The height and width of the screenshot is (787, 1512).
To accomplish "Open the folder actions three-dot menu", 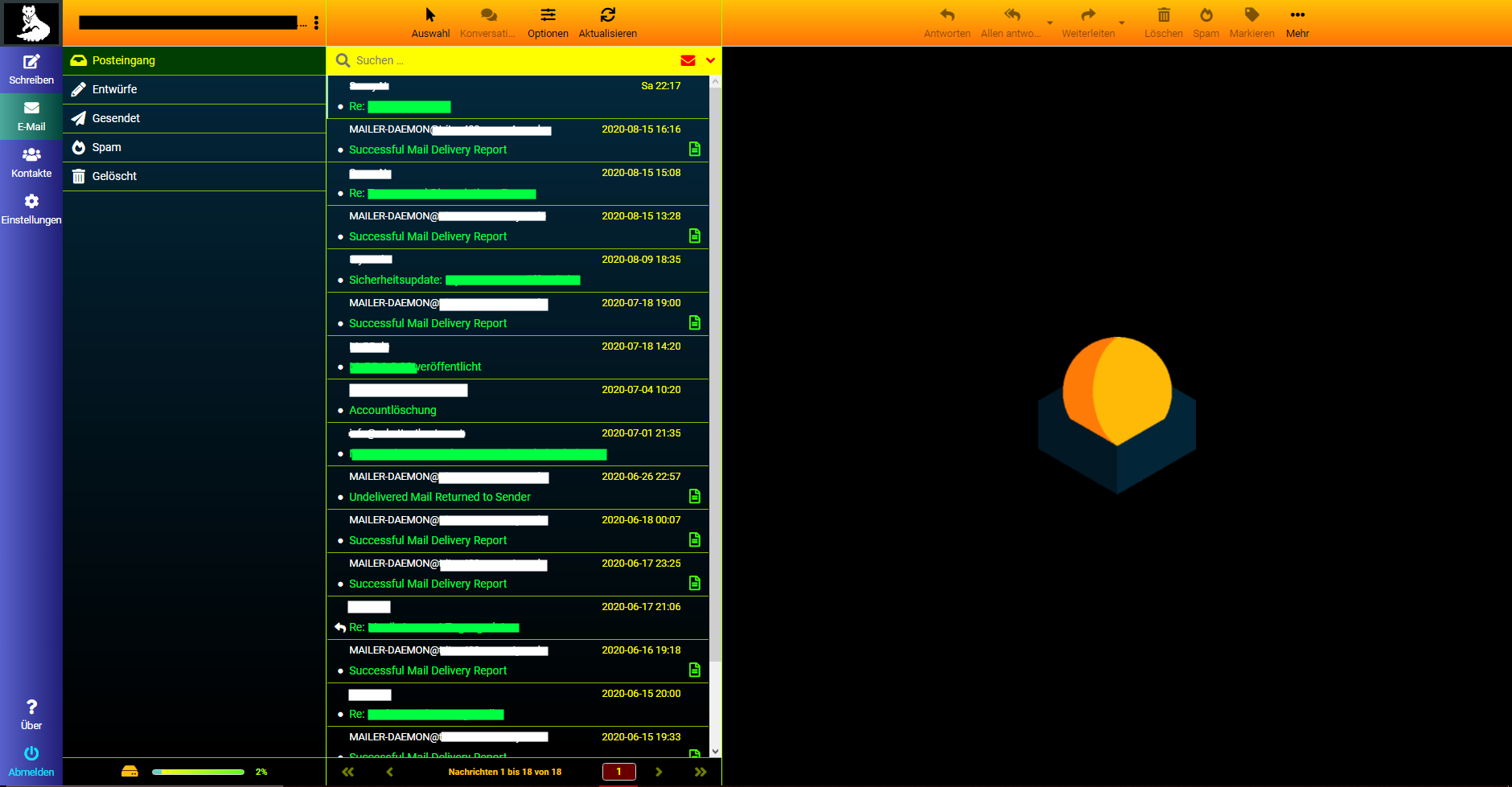I will tap(316, 23).
